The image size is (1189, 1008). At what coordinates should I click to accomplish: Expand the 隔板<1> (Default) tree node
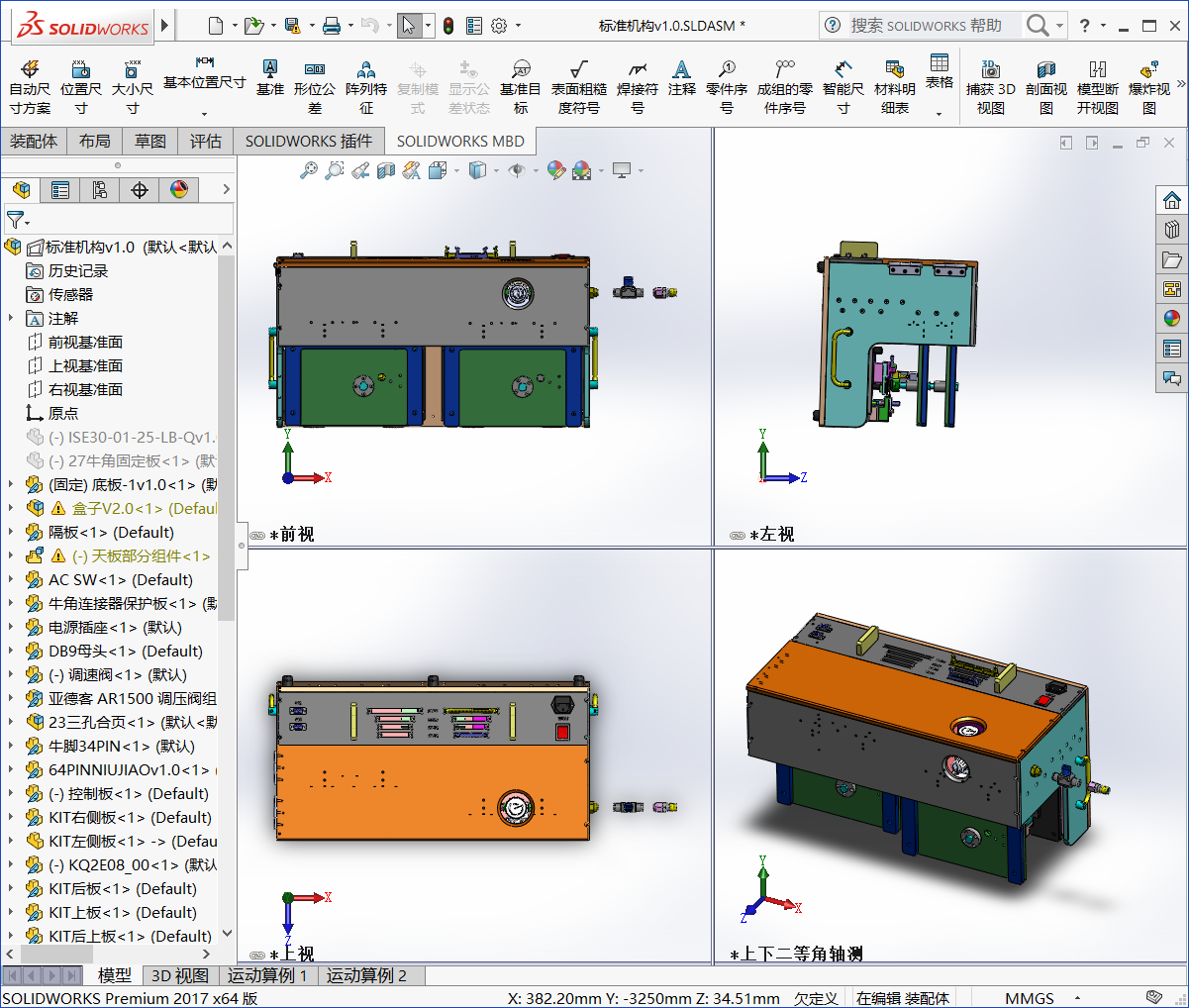coord(11,532)
